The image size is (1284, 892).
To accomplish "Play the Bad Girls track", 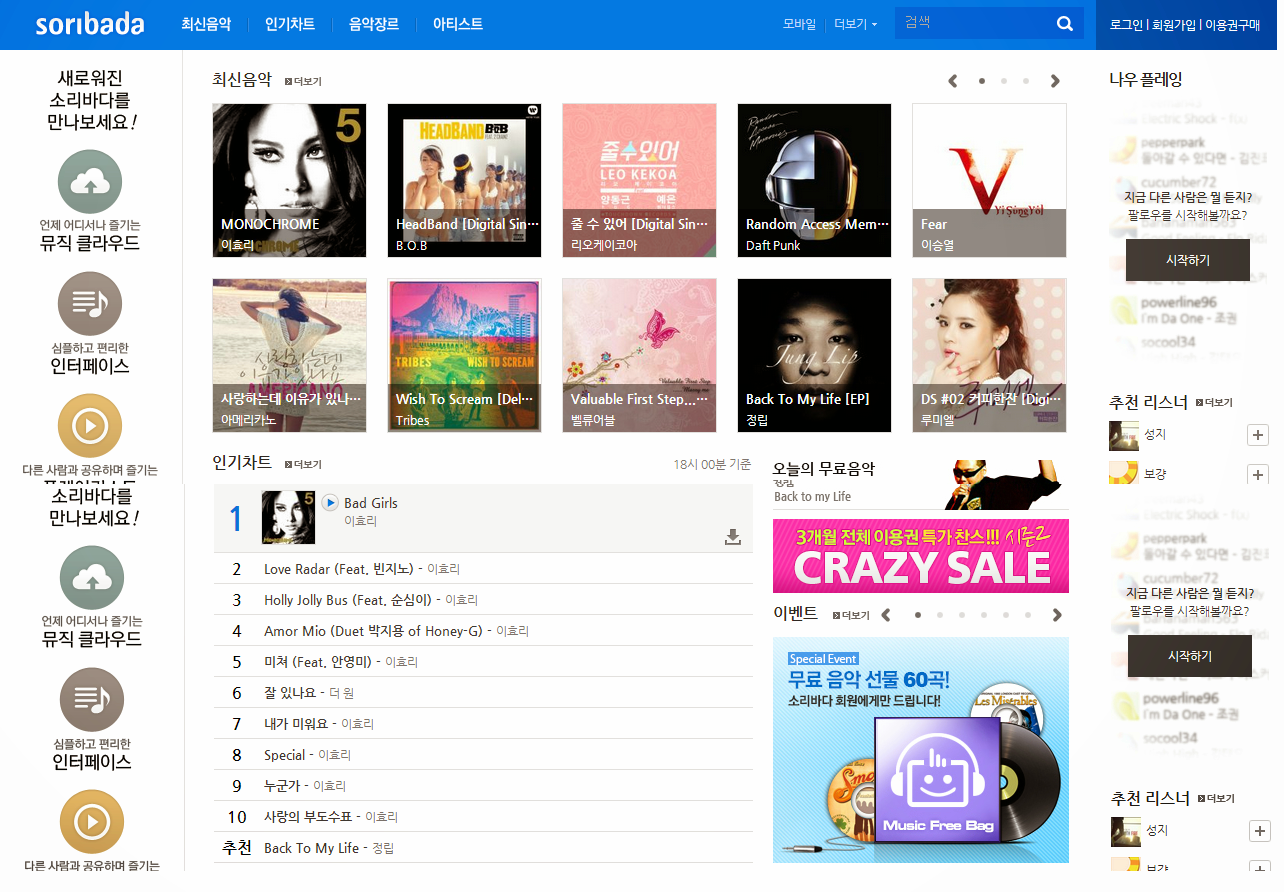I will click(330, 503).
